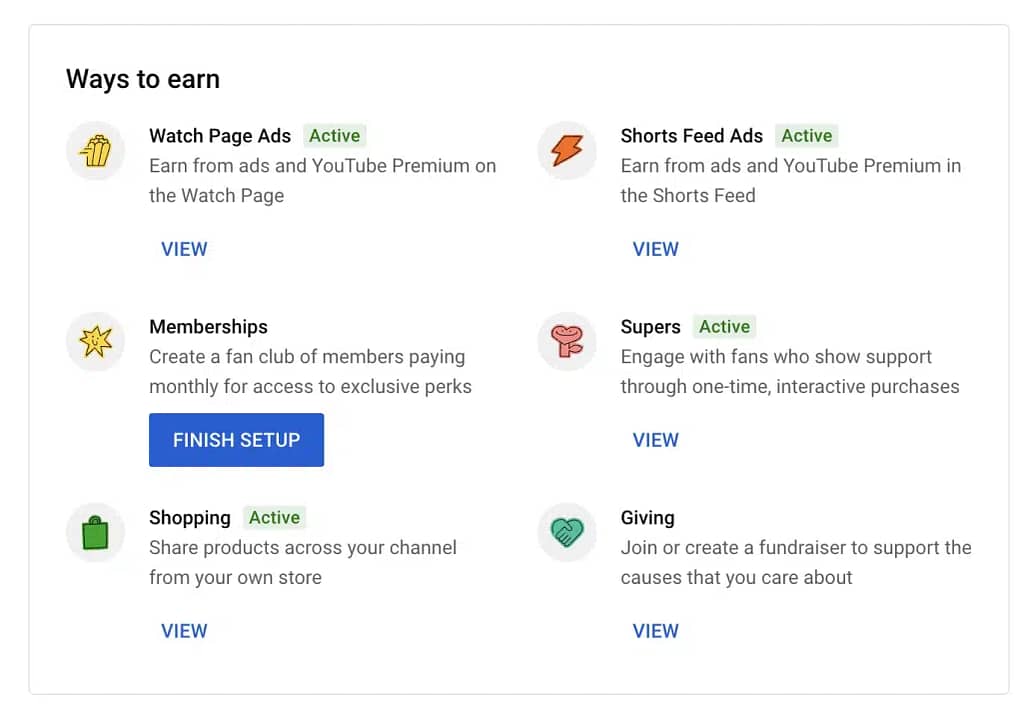This screenshot has height=707, width=1024.
Task: Open VIEW link under Shopping
Action: point(184,631)
